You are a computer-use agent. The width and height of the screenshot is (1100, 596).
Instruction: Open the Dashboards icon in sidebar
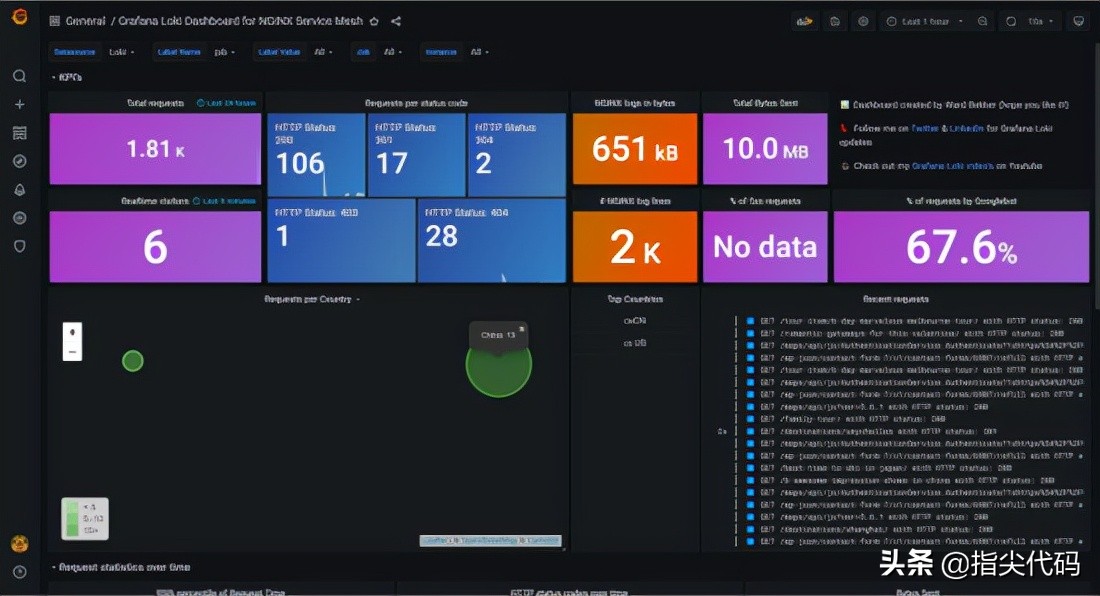pyautogui.click(x=19, y=133)
